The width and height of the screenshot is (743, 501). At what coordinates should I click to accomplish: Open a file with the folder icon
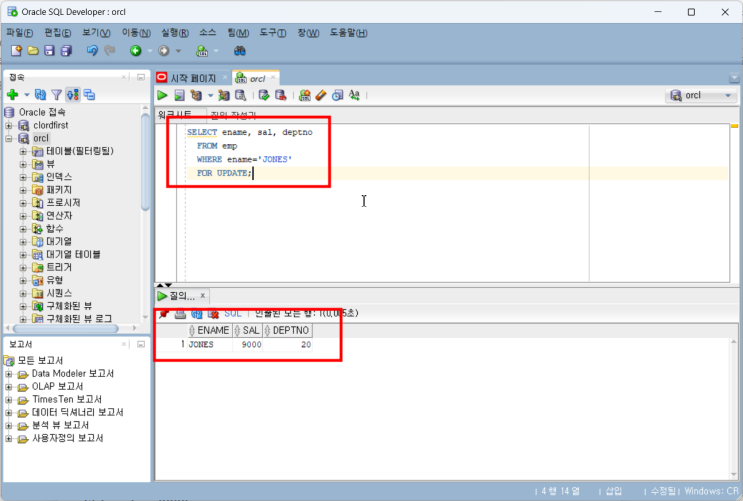click(33, 51)
